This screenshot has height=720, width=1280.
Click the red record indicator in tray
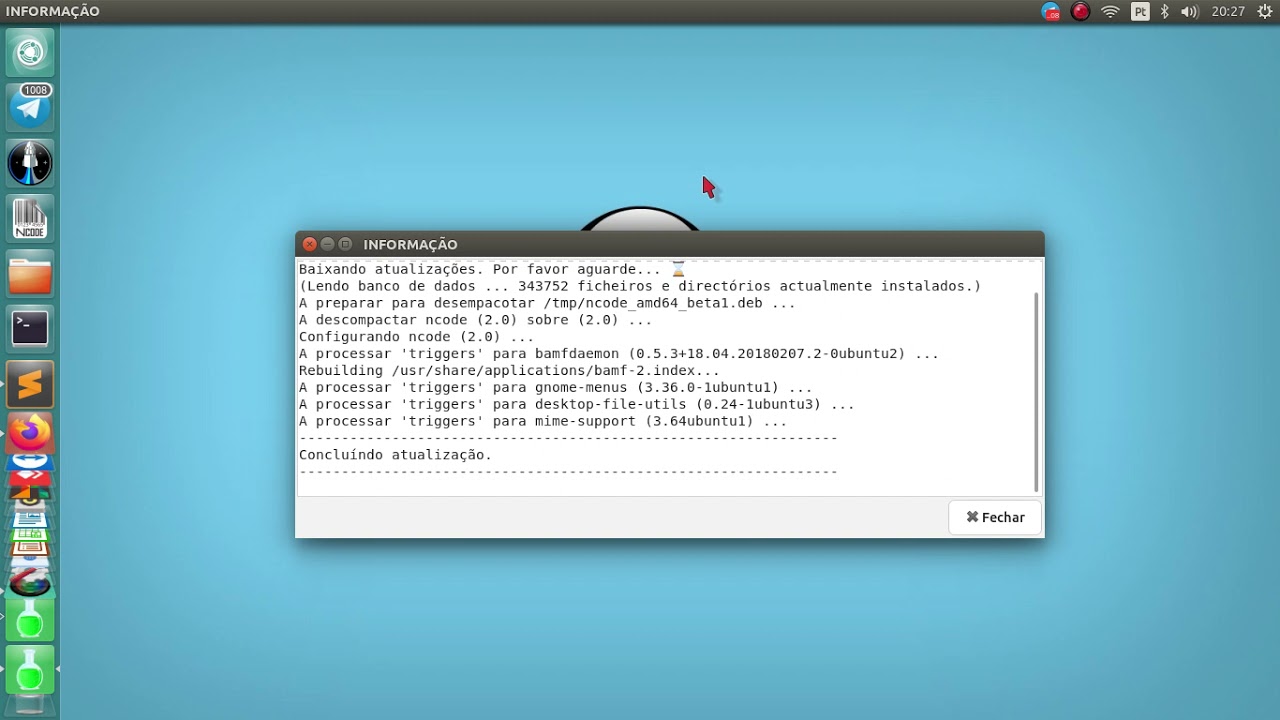1080,12
